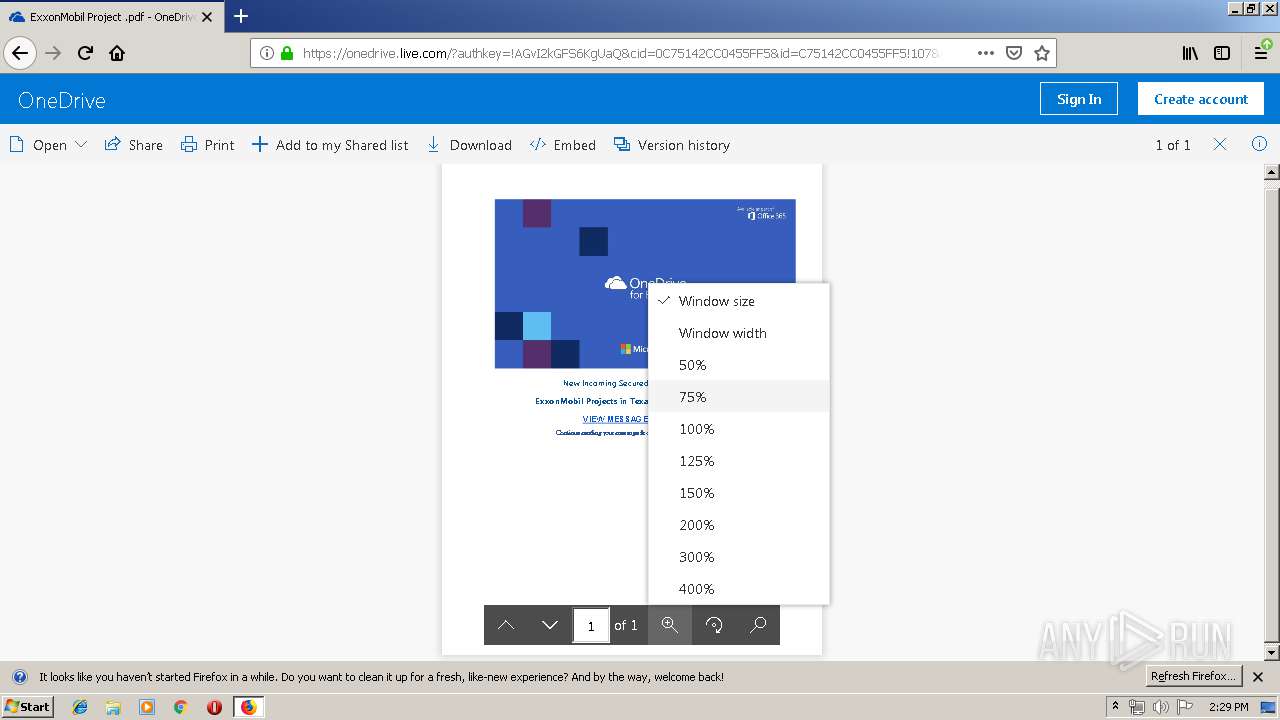Viewport: 1280px width, 720px height.
Task: Bookmark this page with star icon
Action: tap(1041, 53)
